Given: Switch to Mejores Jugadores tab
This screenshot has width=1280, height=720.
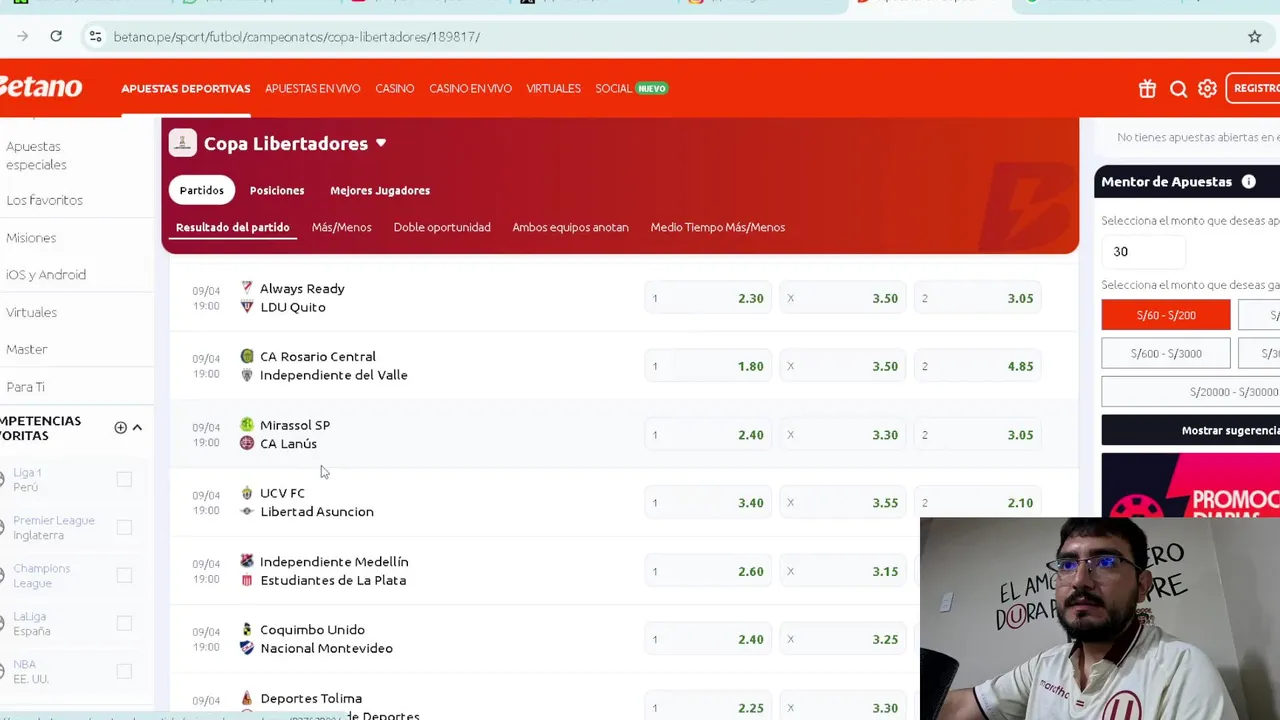Looking at the screenshot, I should coord(380,190).
